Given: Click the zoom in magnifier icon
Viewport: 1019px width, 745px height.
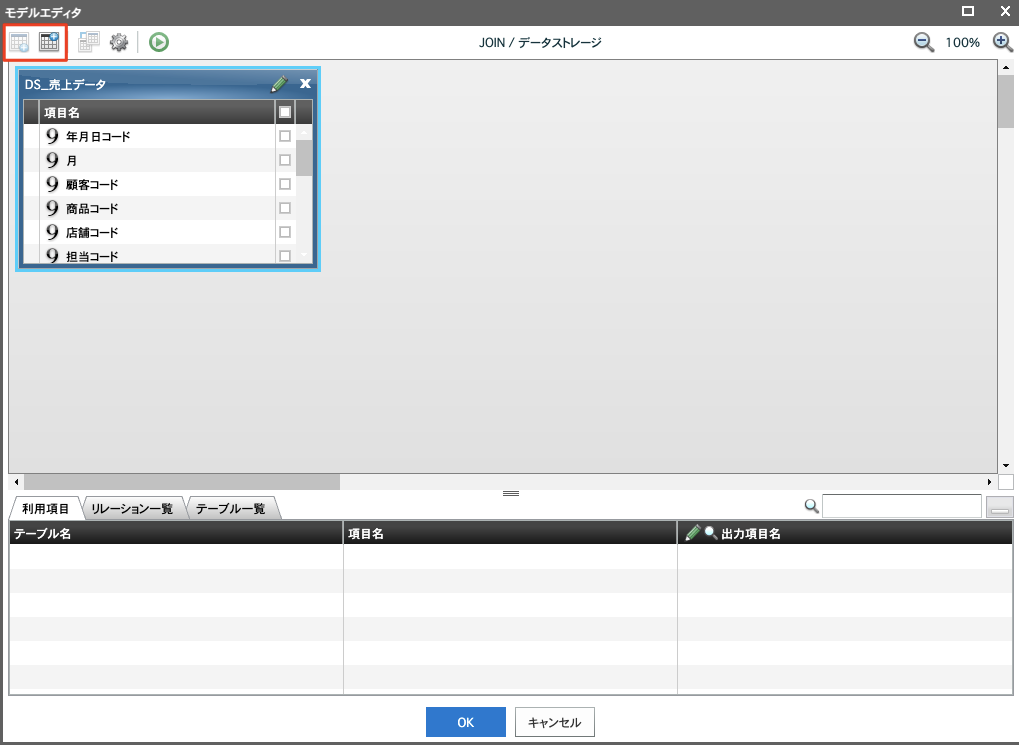Looking at the screenshot, I should 1003,42.
